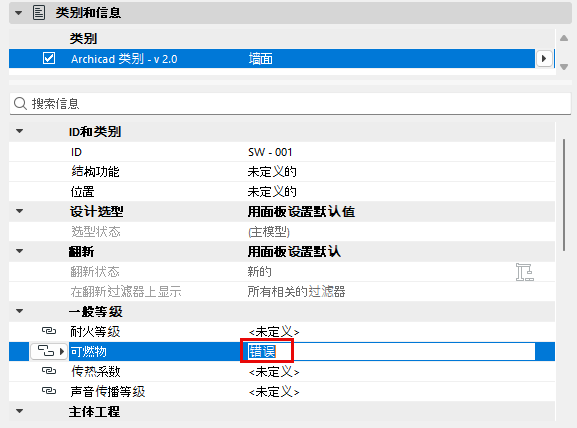
Task: Select the 可燃物 property name
Action: click(x=89, y=351)
